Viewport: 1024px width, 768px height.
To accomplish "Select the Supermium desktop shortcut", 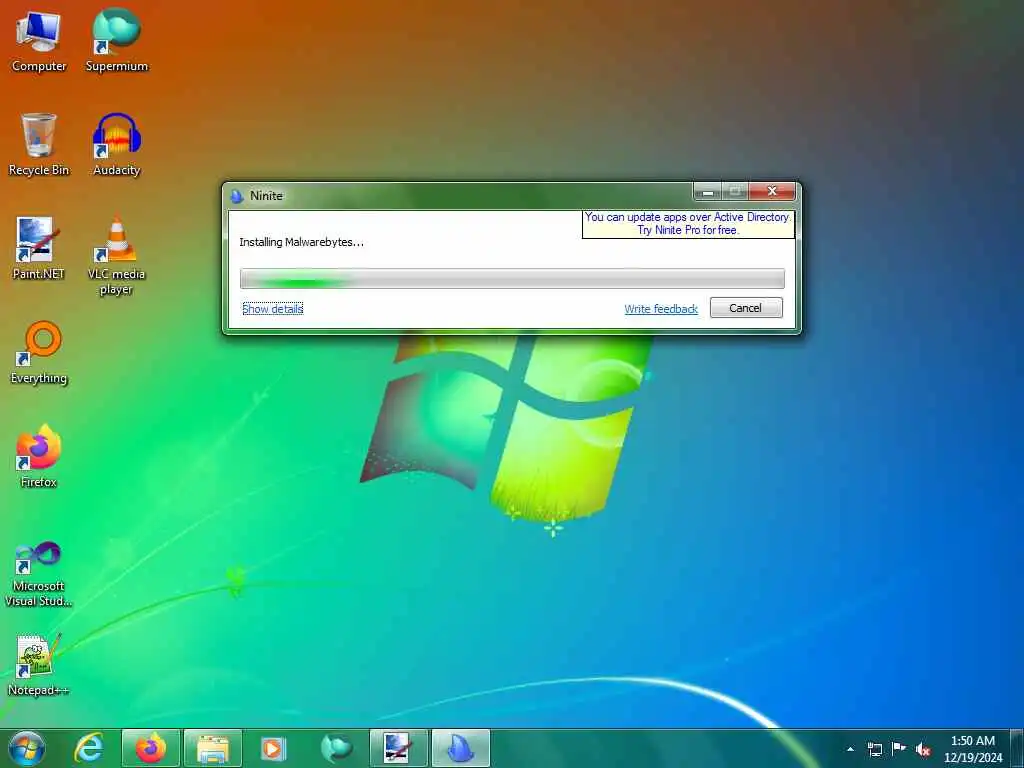I will point(116,40).
